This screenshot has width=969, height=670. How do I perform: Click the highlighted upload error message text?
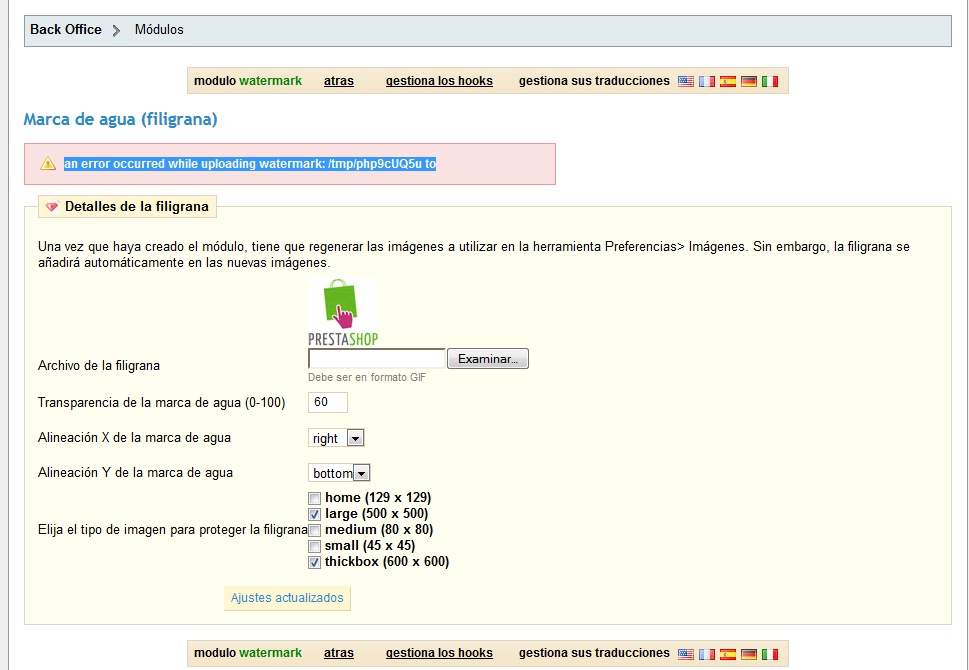(250, 164)
